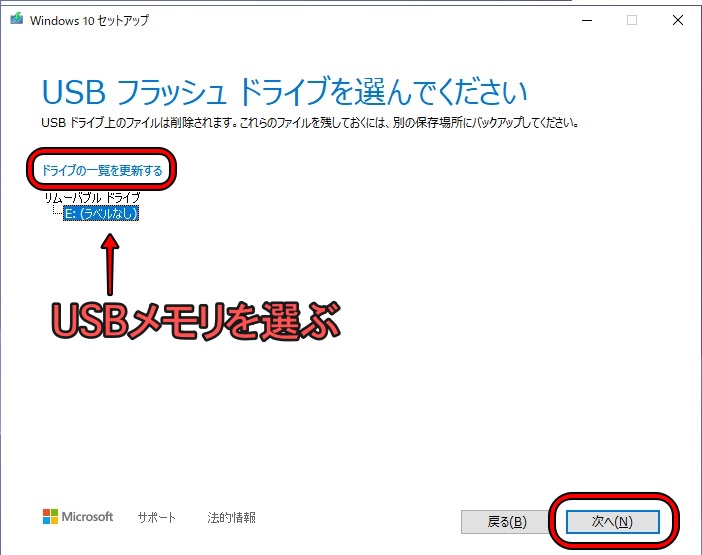Open the サポート link
The height and width of the screenshot is (555, 702).
(x=156, y=518)
